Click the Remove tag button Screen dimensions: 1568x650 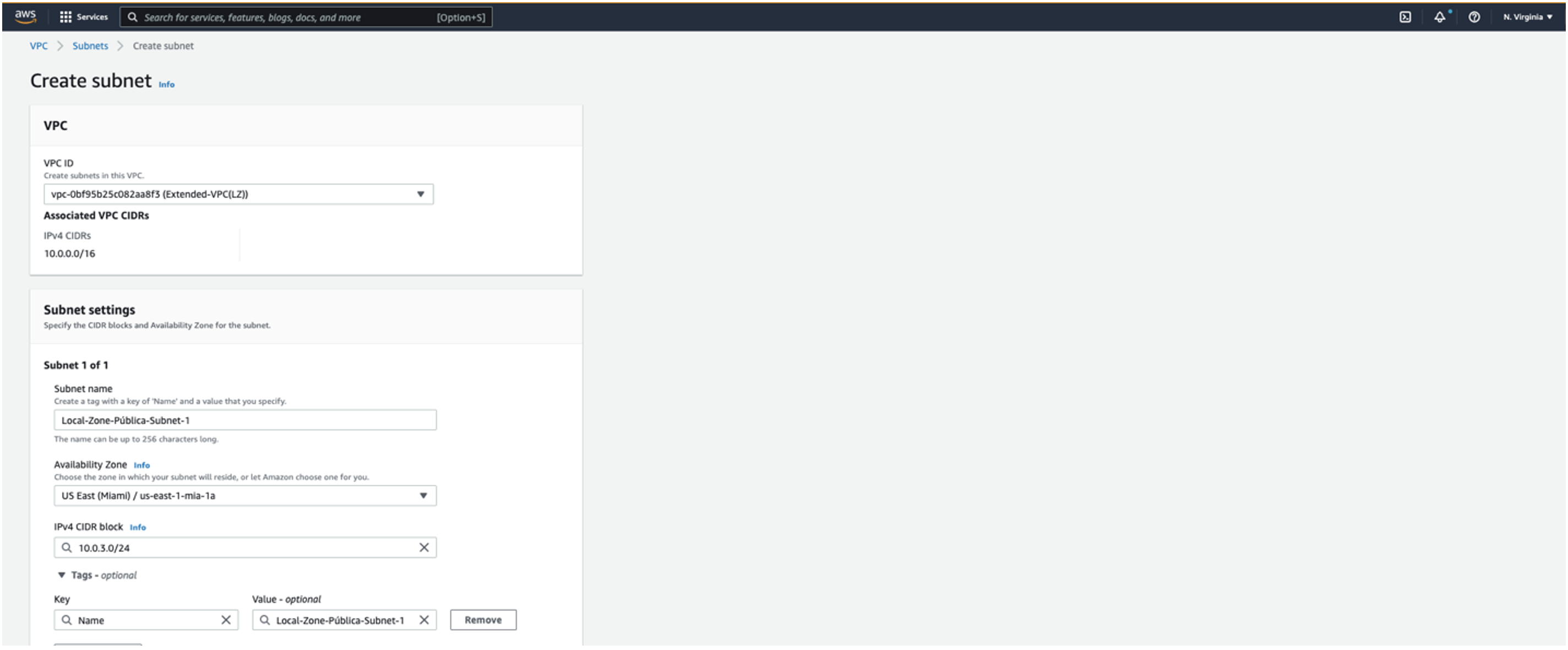click(483, 620)
